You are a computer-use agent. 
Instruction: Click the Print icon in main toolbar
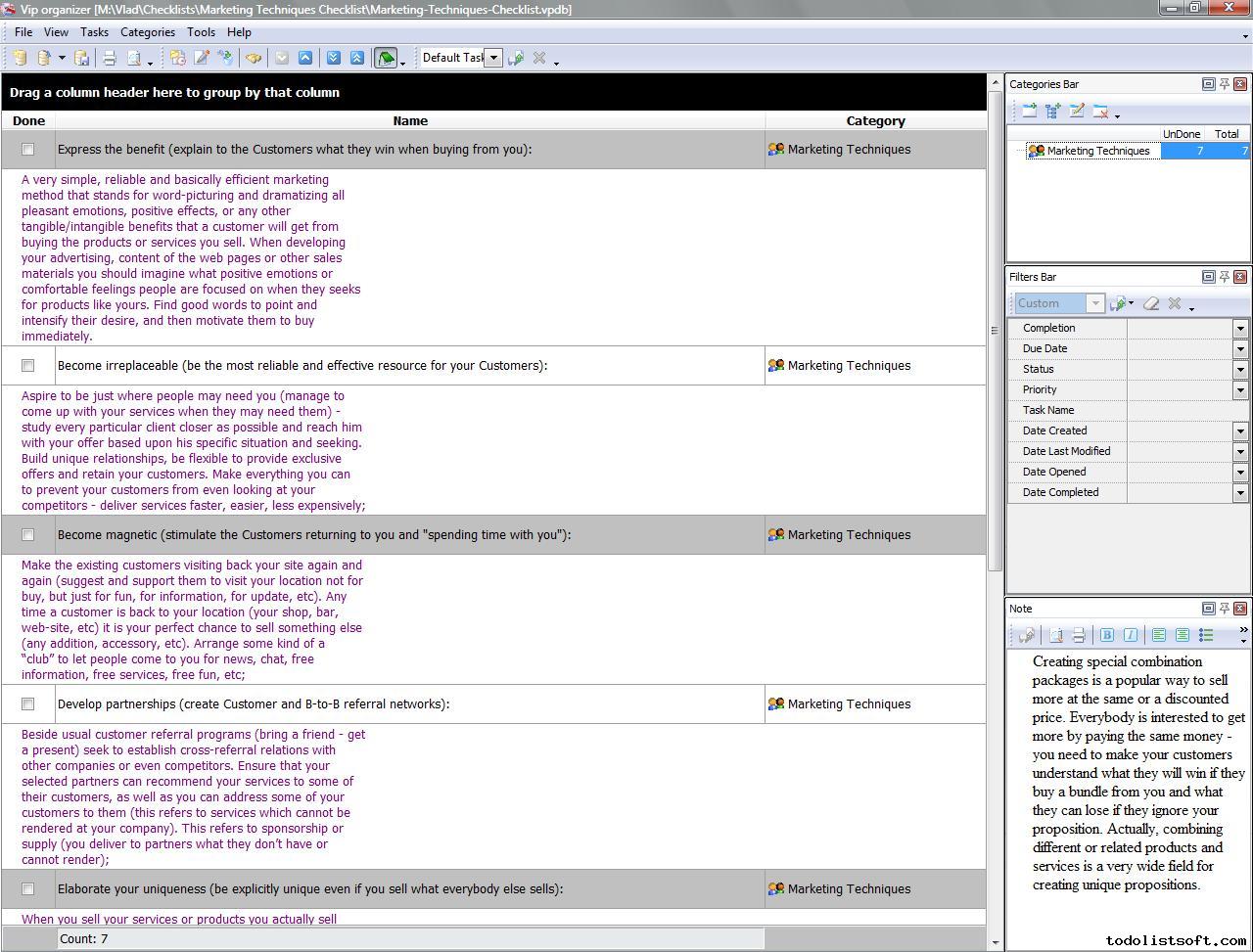[x=110, y=58]
